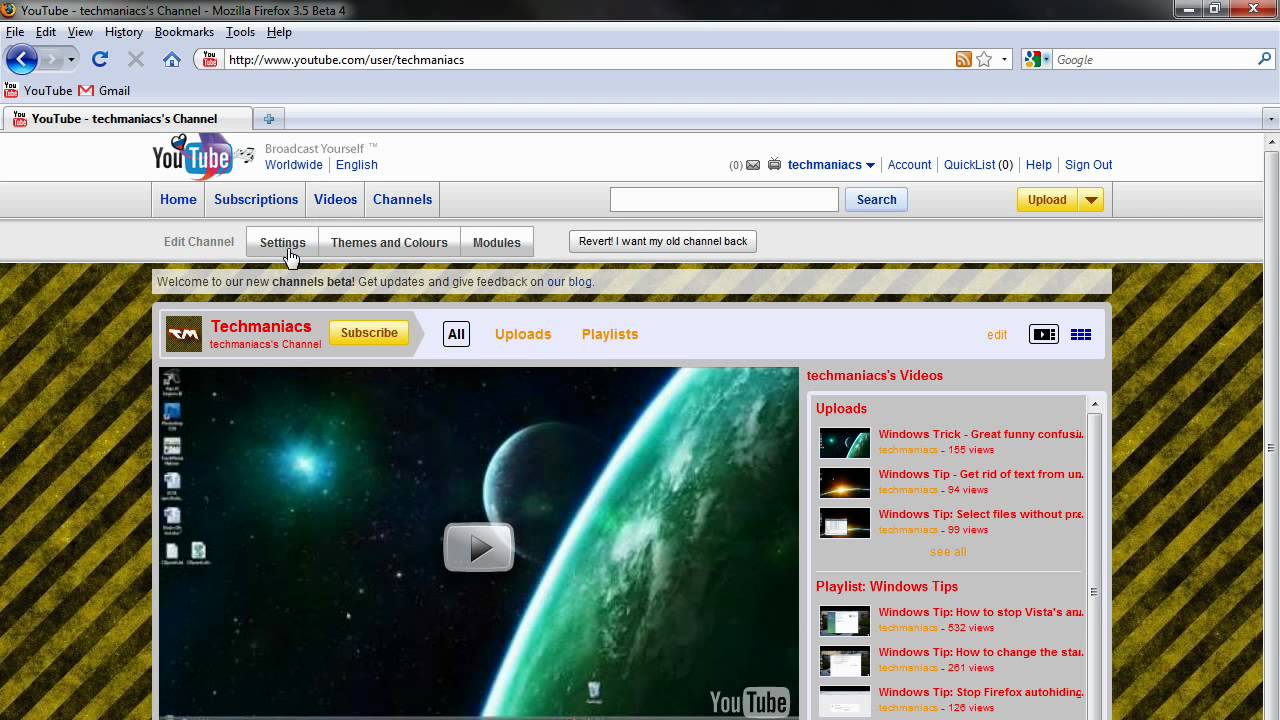Open the View menu
Viewport: 1280px width, 720px height.
[x=80, y=32]
